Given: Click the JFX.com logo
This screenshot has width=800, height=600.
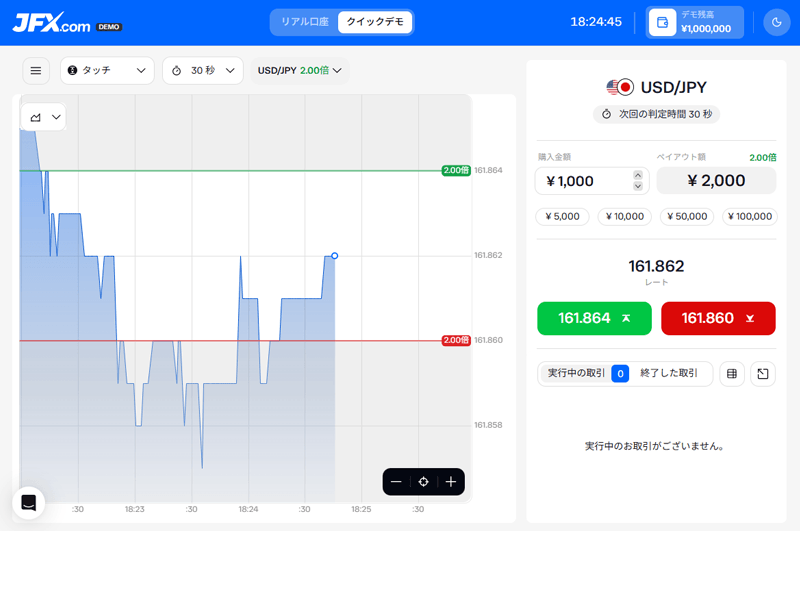Looking at the screenshot, I should click(x=52, y=22).
